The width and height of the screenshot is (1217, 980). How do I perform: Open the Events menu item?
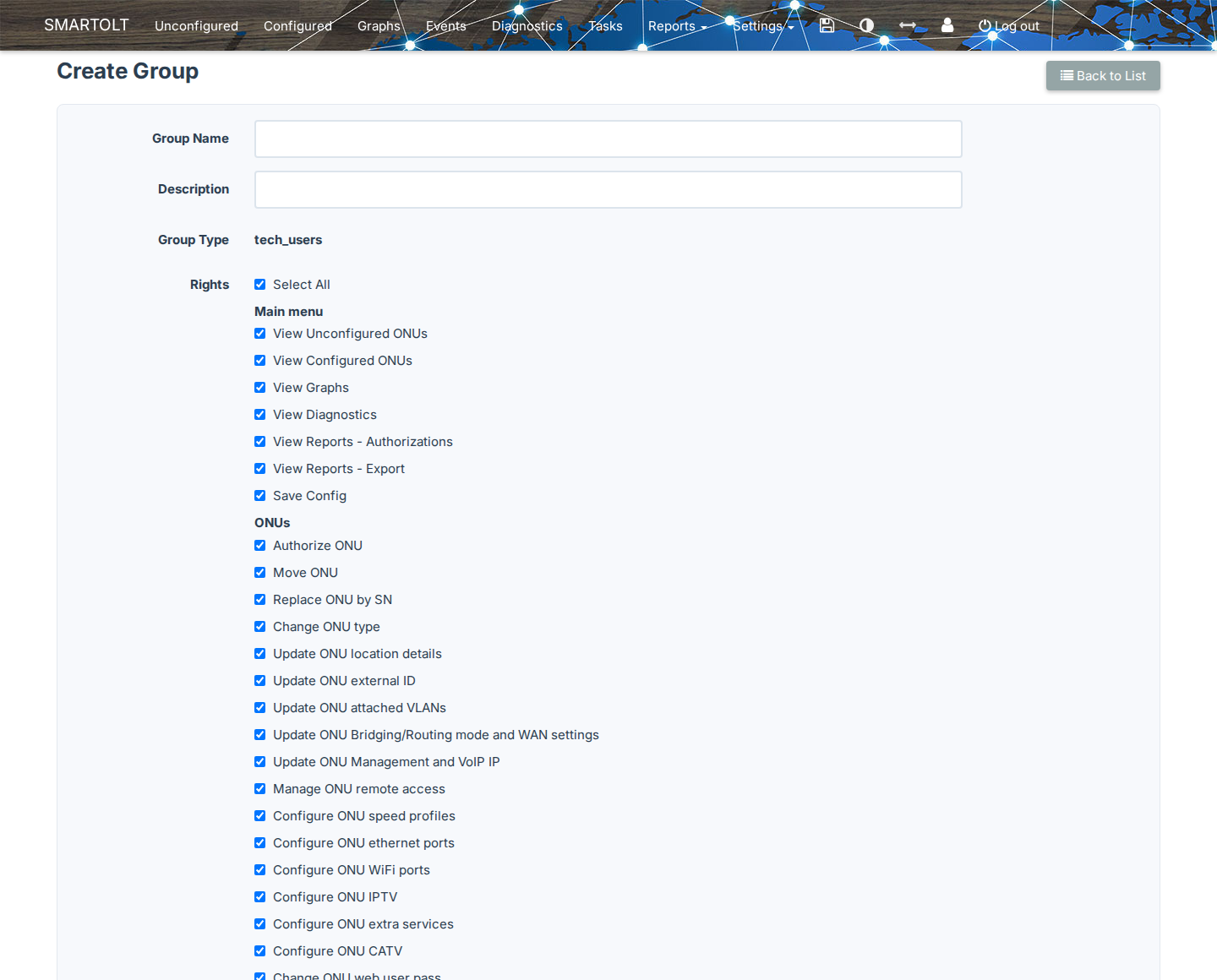coord(446,26)
